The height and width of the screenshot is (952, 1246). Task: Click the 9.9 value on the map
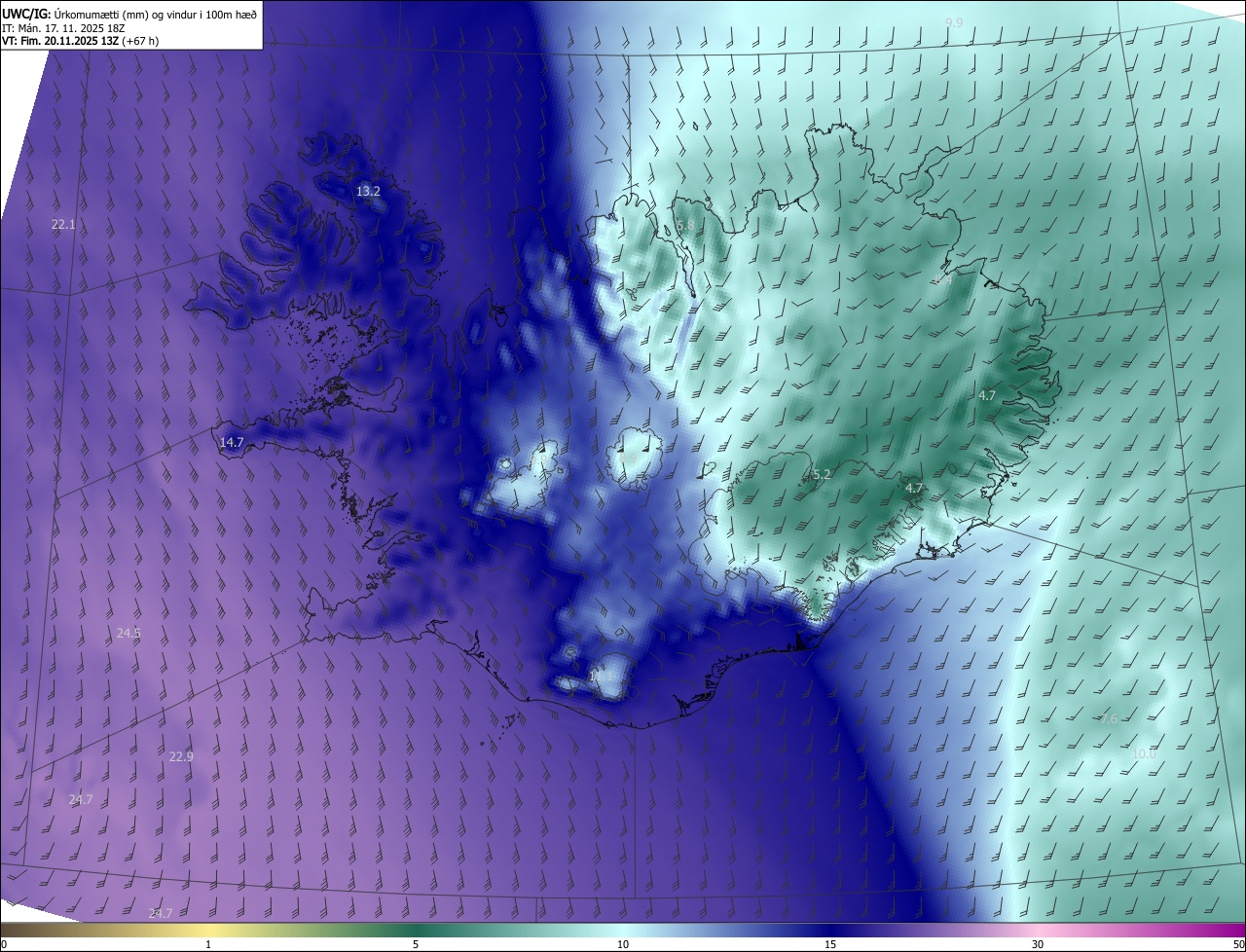[954, 22]
